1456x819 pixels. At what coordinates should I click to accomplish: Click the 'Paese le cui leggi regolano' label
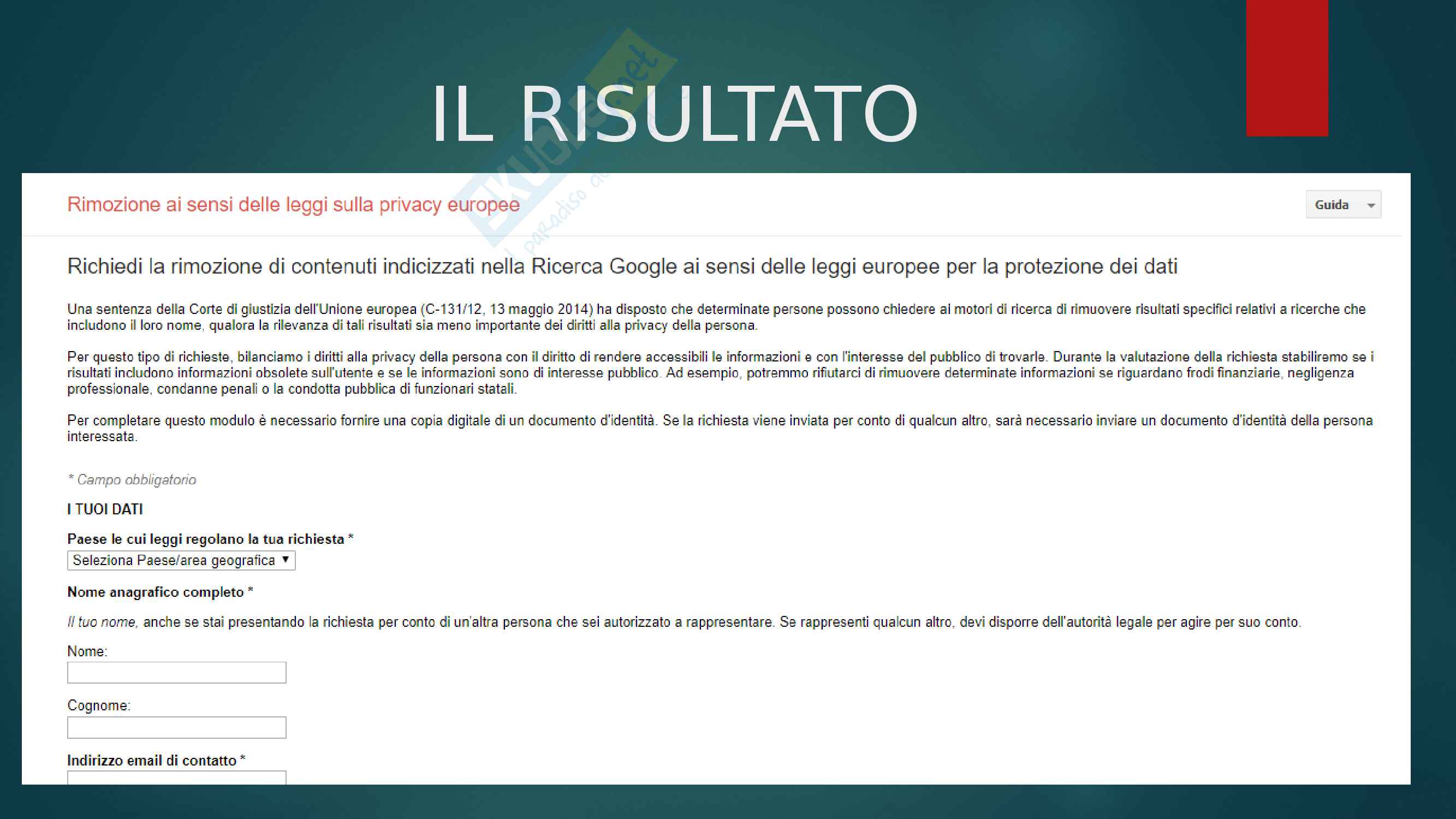(206, 539)
